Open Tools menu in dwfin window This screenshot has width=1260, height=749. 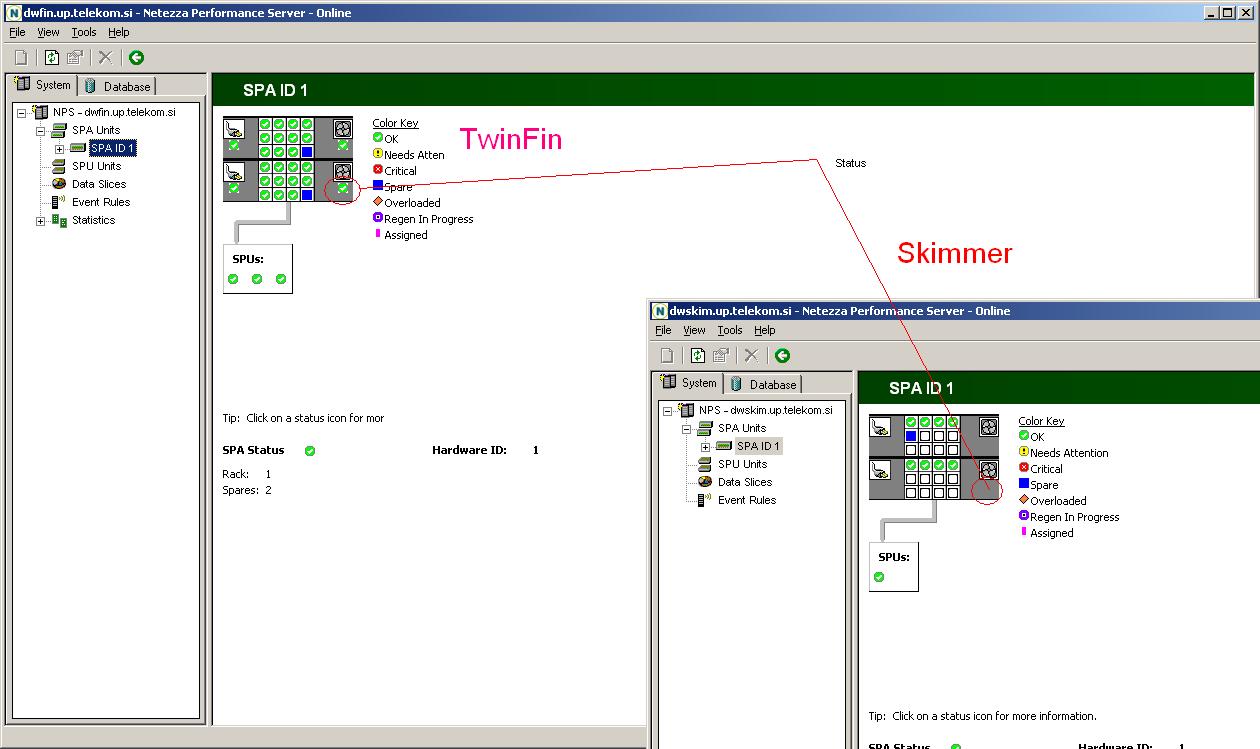point(84,32)
